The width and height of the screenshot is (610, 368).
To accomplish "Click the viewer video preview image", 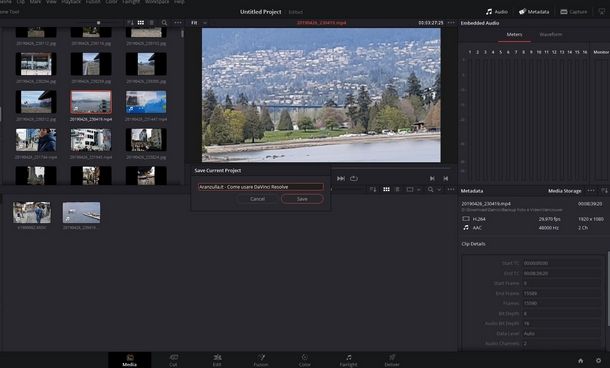I will (321, 95).
